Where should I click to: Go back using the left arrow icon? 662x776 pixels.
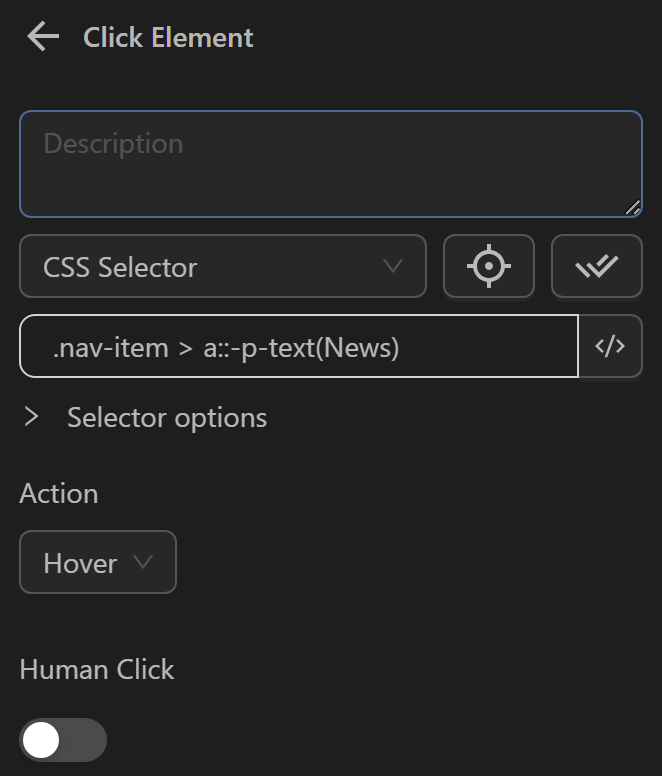point(43,38)
